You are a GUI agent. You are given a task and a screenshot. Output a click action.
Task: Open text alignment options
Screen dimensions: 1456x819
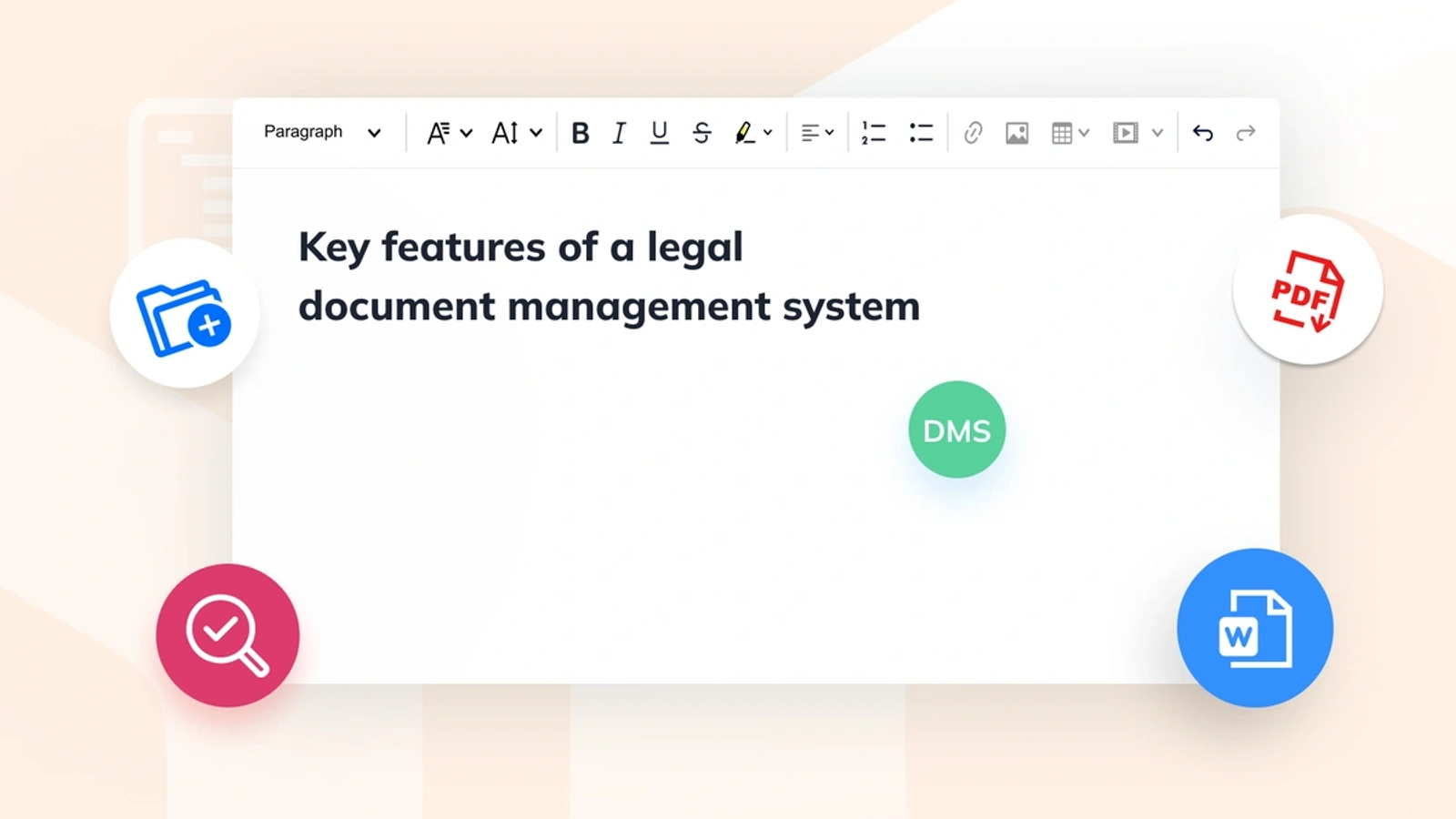click(817, 133)
